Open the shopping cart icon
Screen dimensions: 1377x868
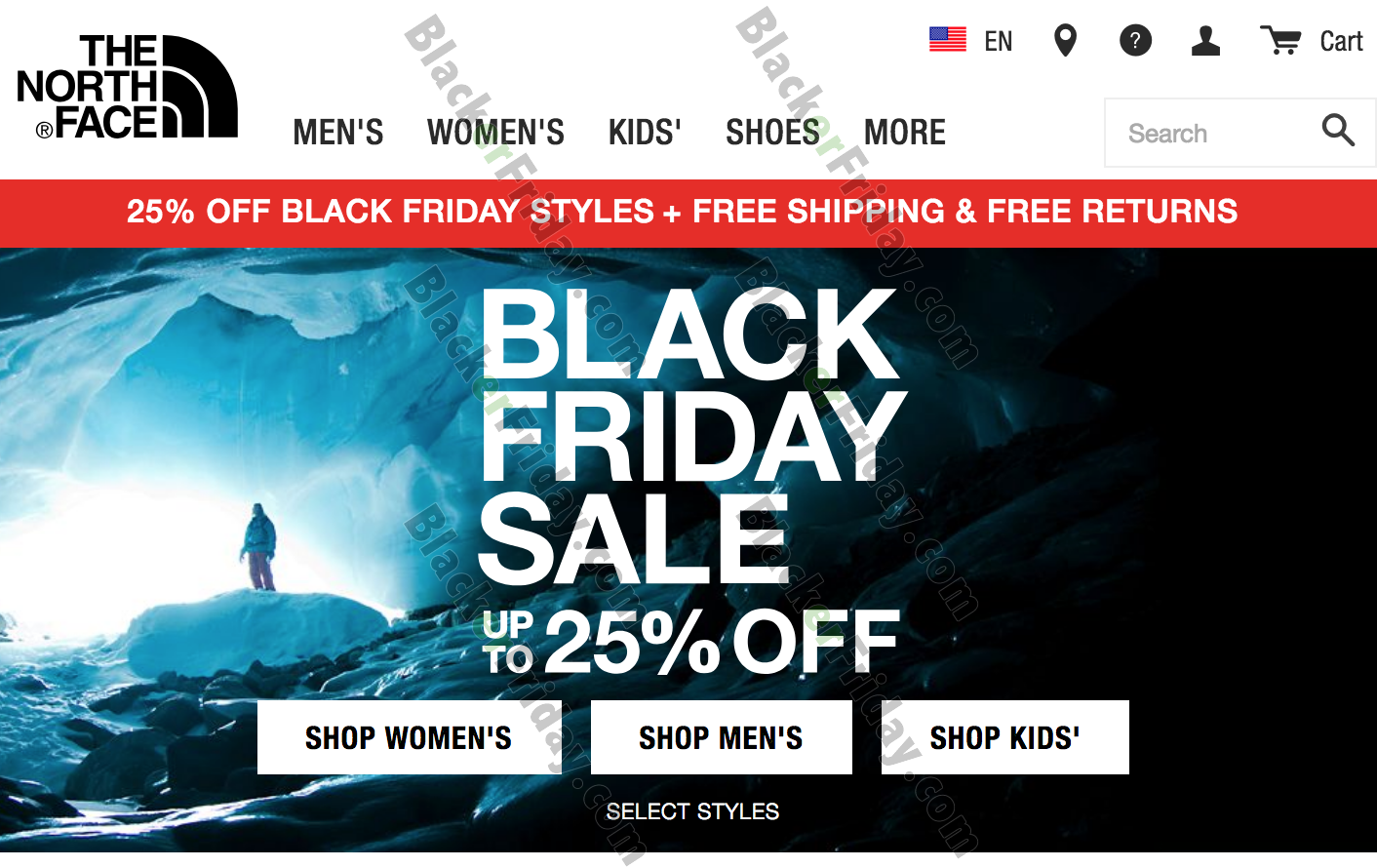[x=1280, y=41]
